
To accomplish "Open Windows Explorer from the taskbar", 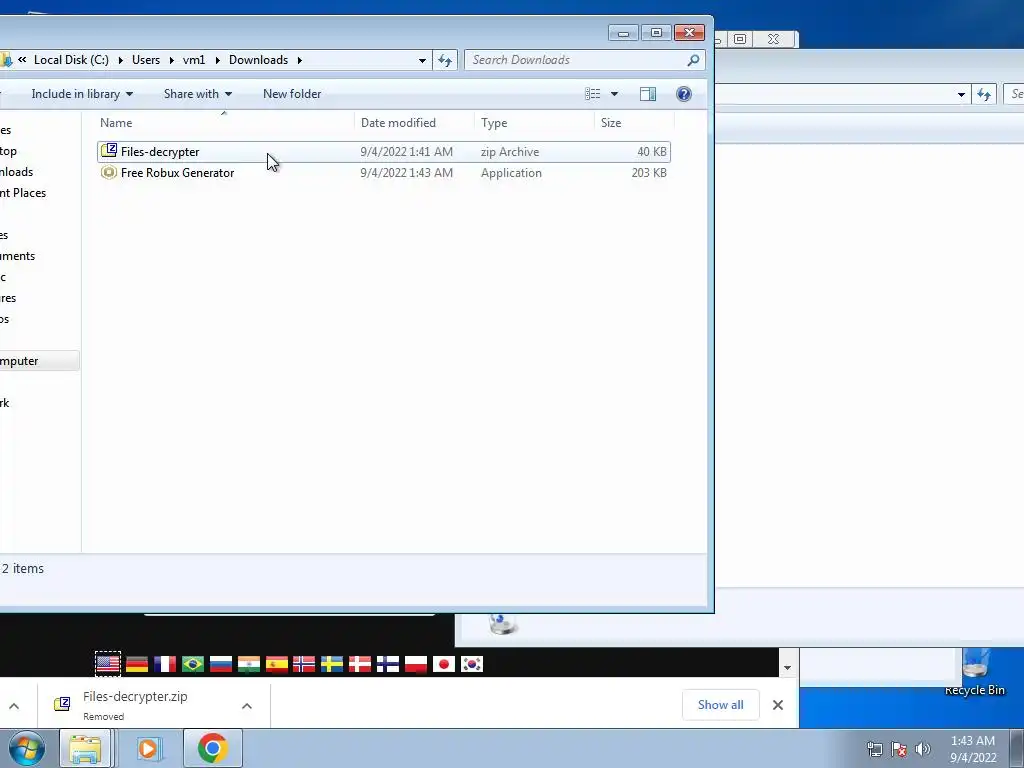I will pyautogui.click(x=86, y=748).
